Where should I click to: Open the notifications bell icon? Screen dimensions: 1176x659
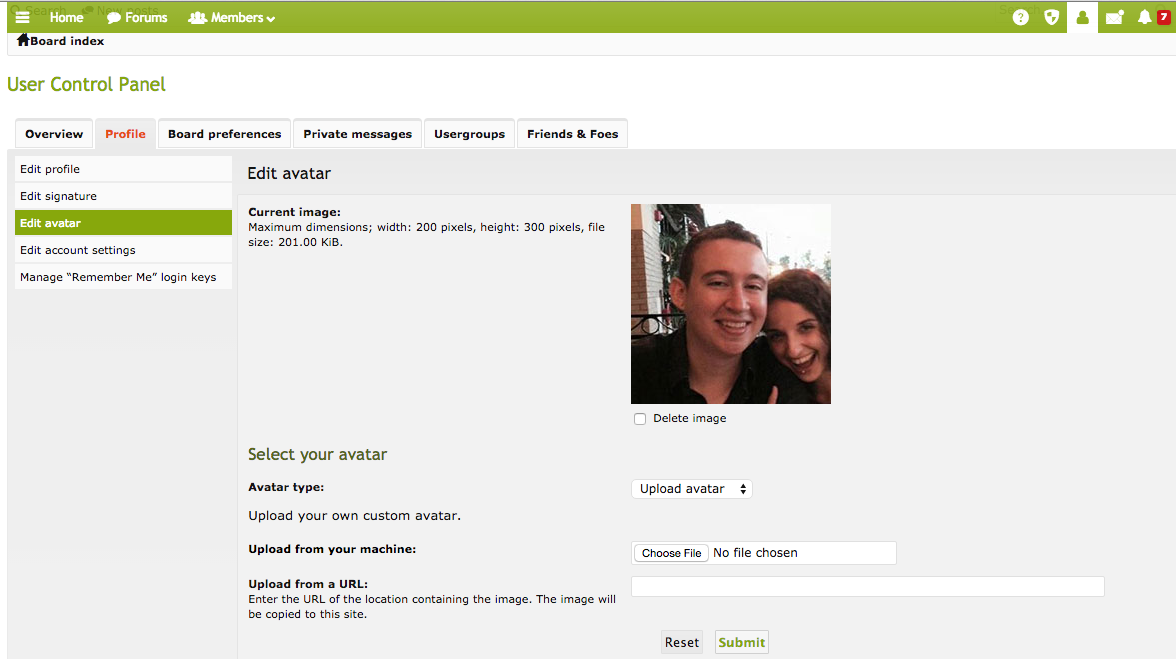click(x=1145, y=17)
